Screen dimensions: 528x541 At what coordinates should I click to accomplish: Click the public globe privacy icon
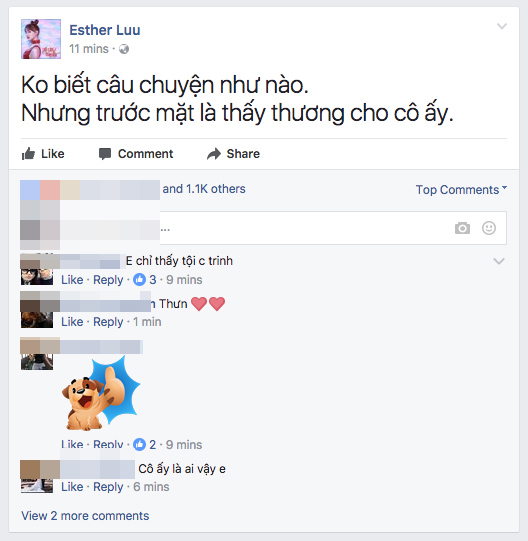coord(124,49)
